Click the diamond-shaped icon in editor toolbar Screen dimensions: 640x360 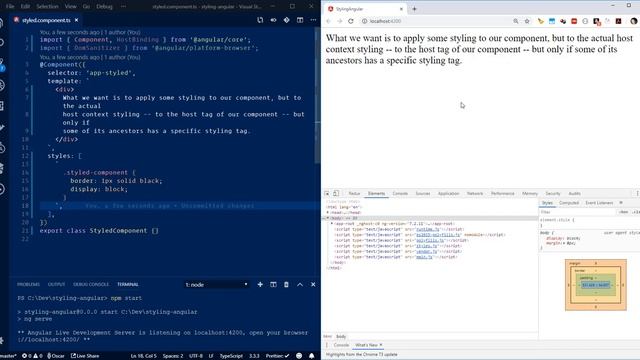click(x=287, y=20)
